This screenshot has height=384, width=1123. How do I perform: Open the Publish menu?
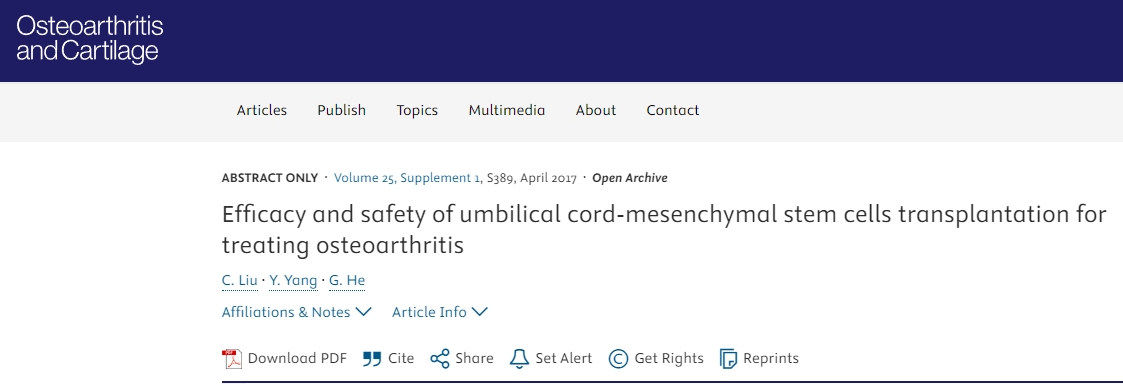[x=342, y=110]
